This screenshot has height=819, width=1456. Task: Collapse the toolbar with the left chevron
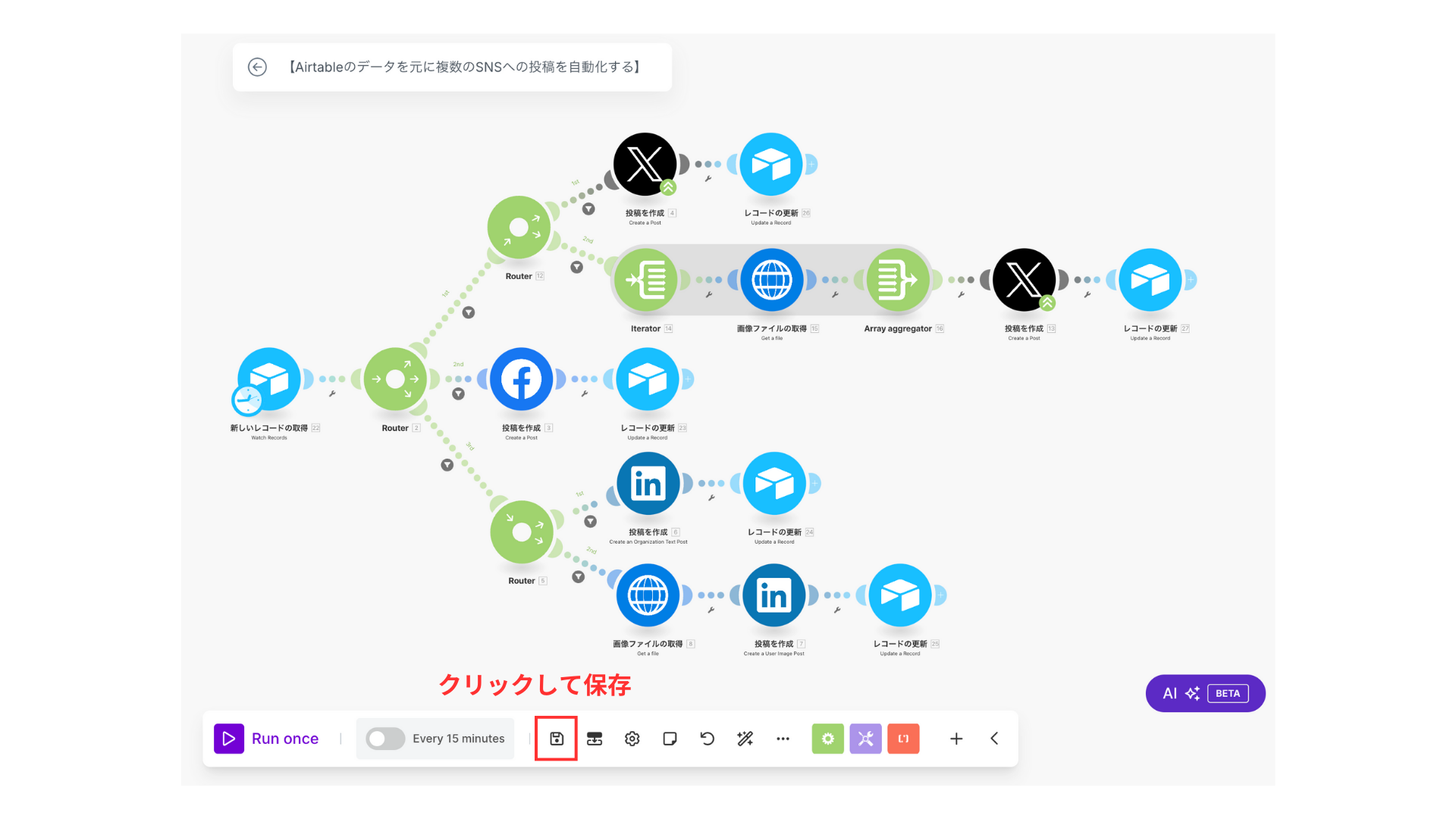pyautogui.click(x=994, y=739)
